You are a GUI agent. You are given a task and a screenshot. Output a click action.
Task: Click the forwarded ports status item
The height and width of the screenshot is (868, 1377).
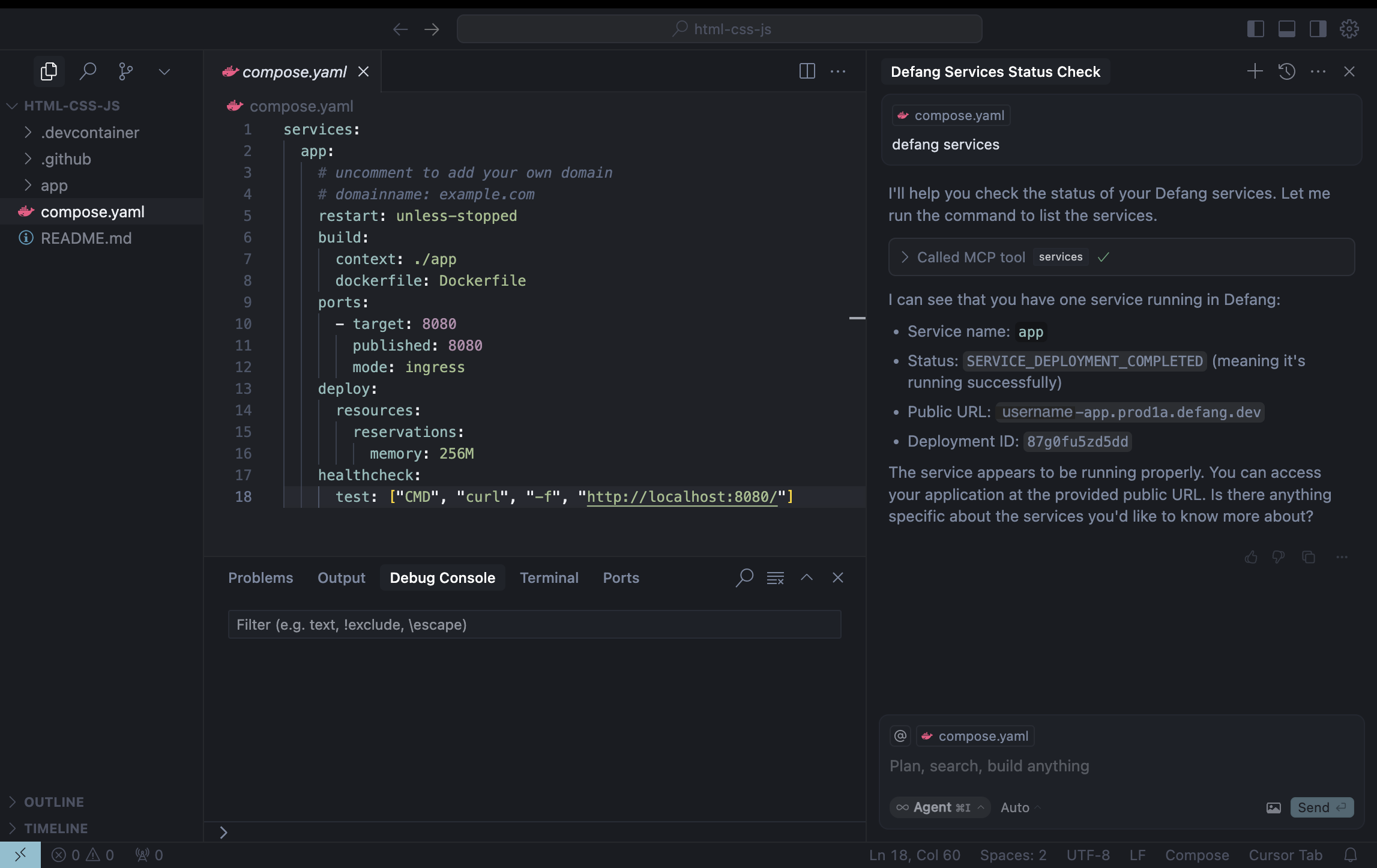coord(149,855)
